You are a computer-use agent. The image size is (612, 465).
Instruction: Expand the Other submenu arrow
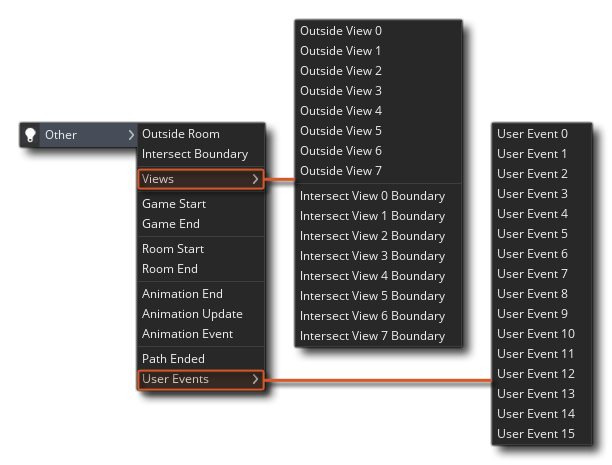pyautogui.click(x=130, y=135)
